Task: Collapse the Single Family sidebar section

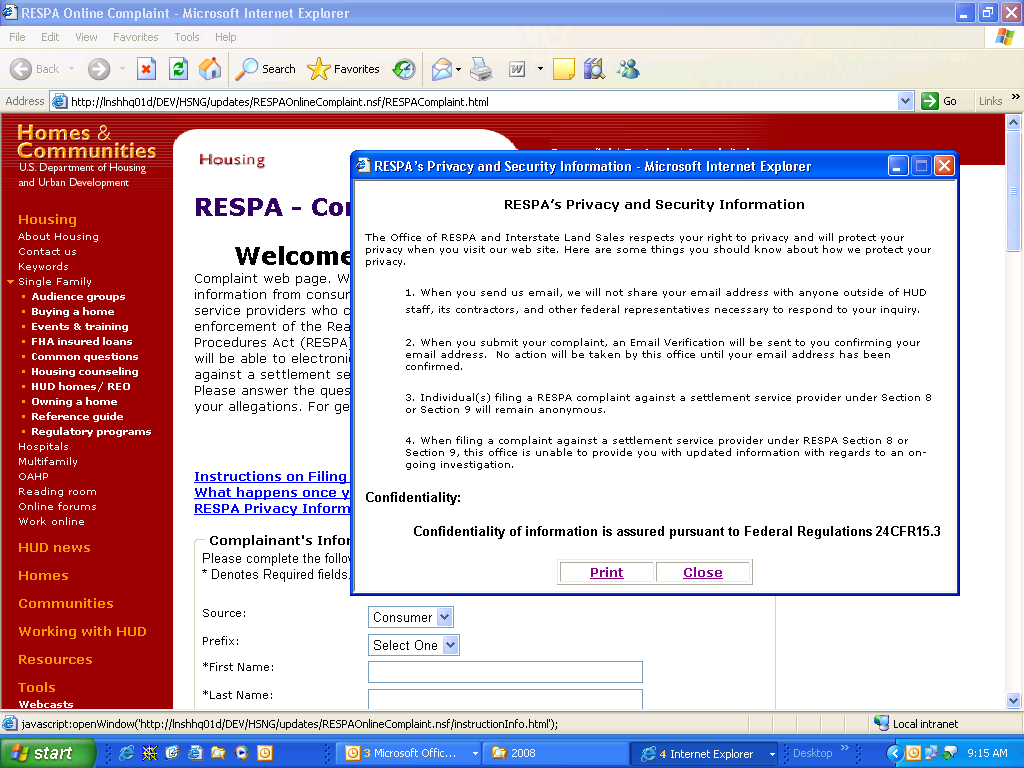Action: click(x=10, y=281)
